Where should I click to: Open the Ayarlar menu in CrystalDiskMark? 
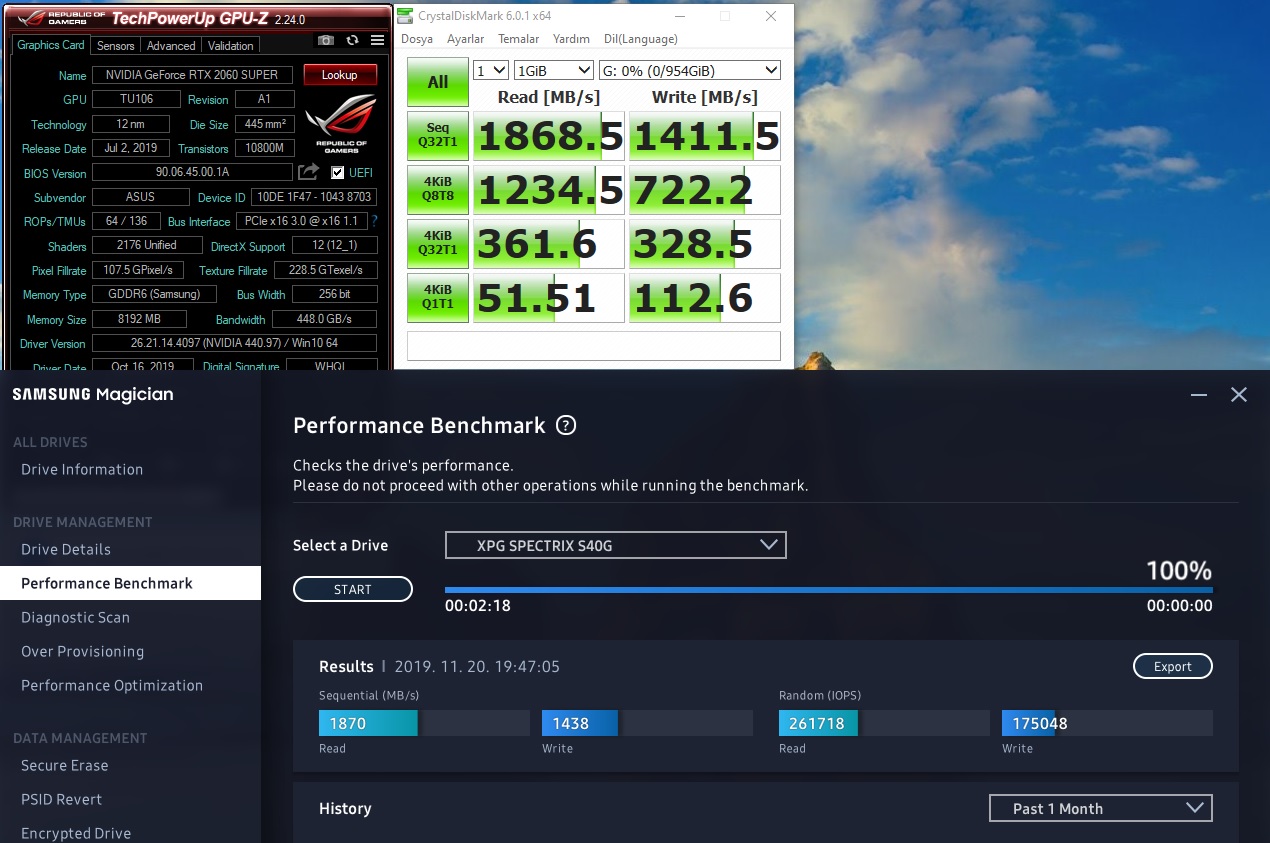(x=465, y=39)
